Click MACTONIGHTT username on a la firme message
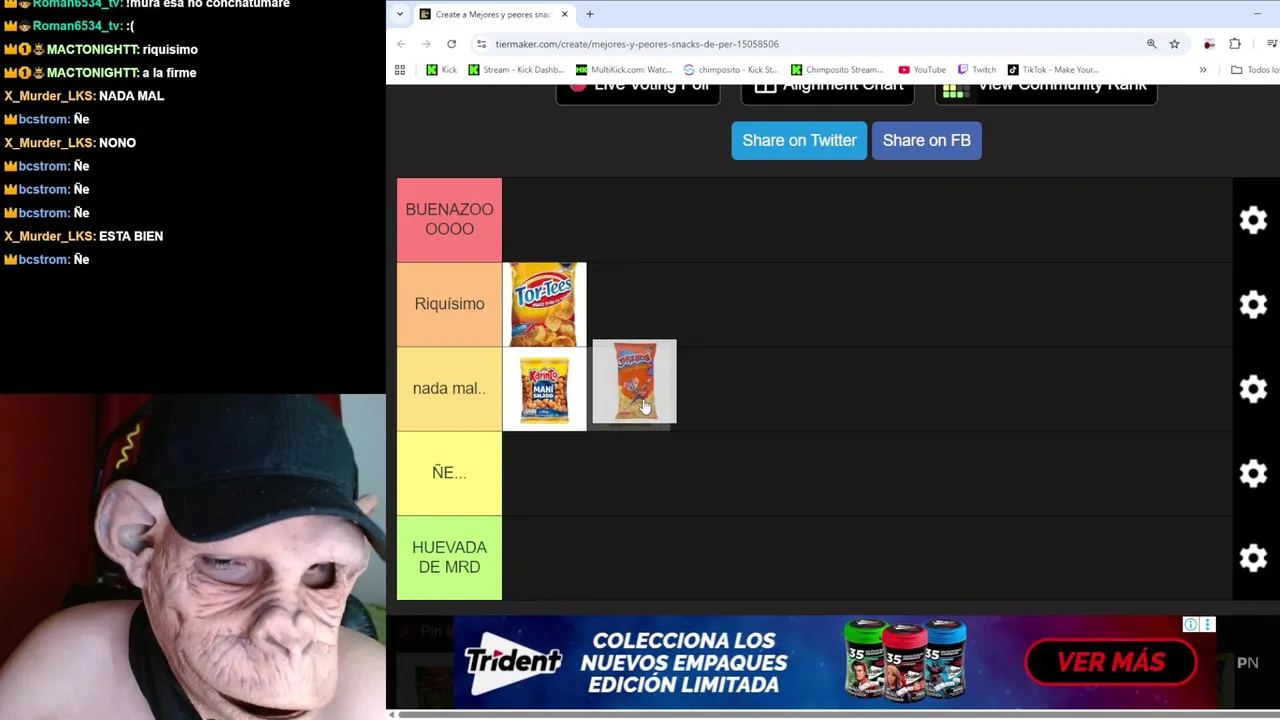 pos(92,73)
